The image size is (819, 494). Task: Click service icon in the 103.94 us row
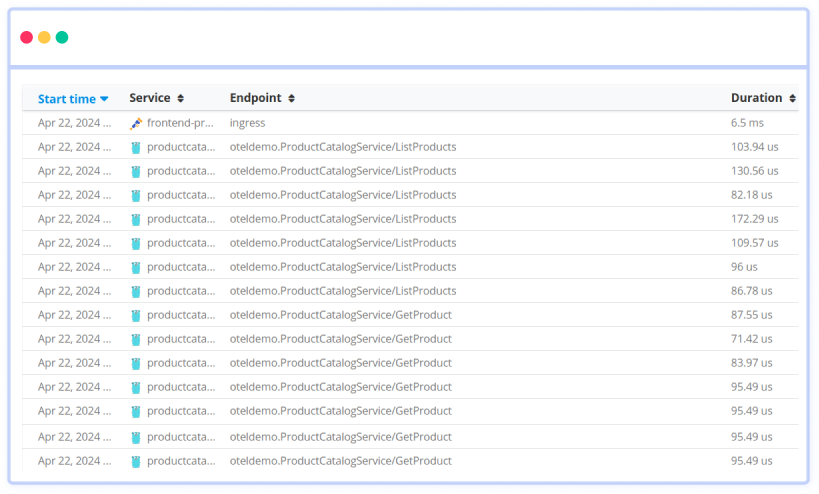[136, 147]
